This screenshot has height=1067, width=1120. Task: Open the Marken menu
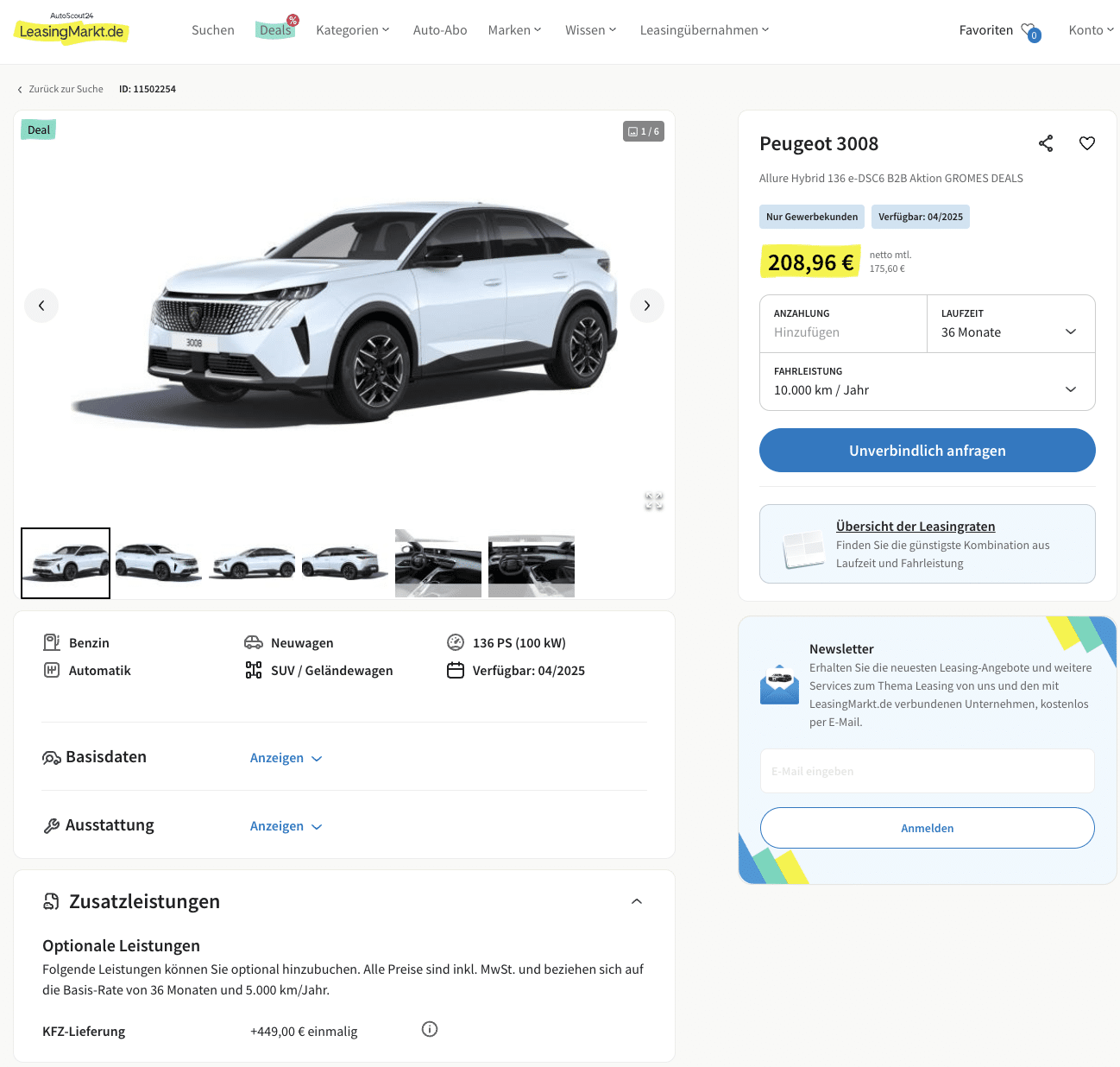(515, 30)
